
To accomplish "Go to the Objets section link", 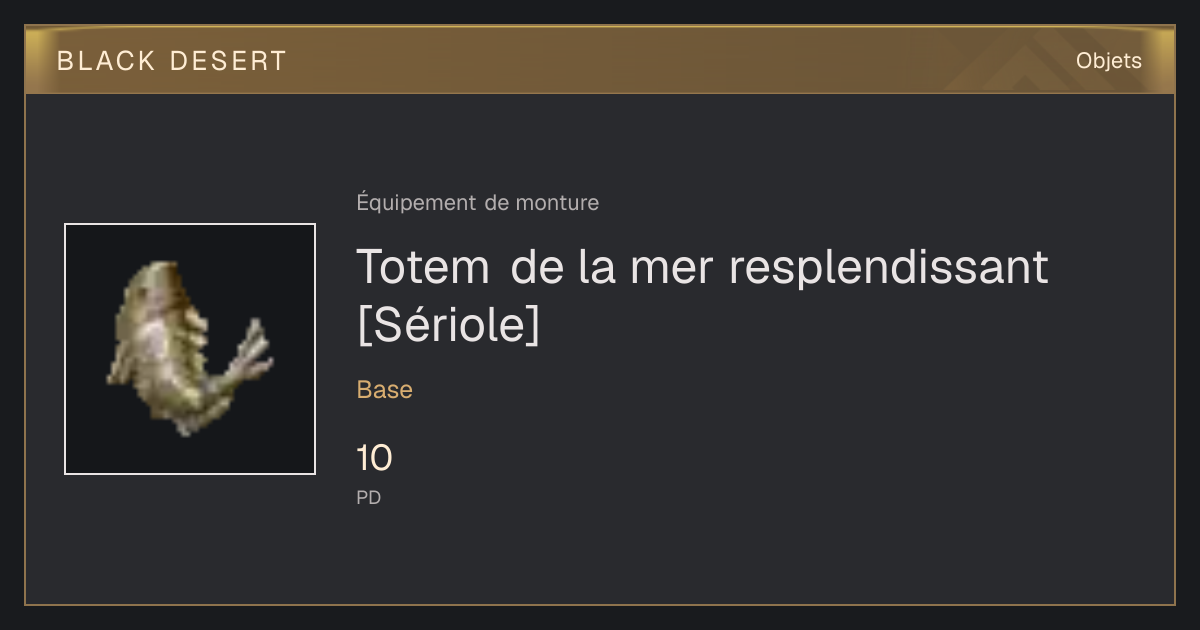I will tap(1108, 61).
